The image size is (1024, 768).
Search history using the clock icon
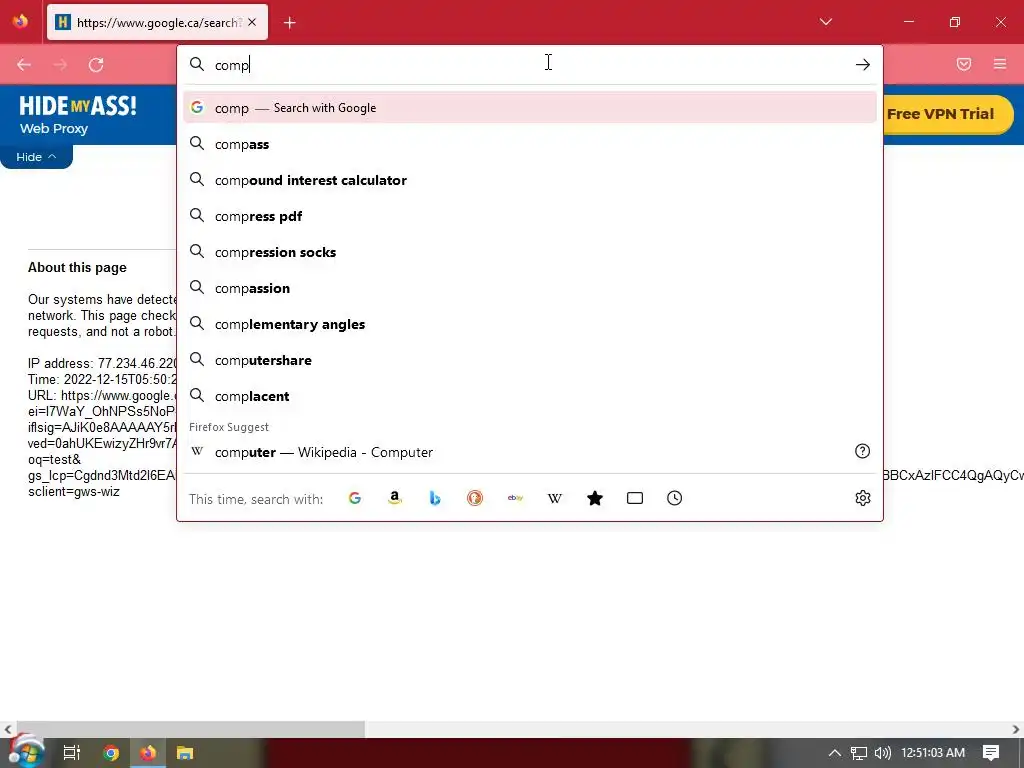pos(675,498)
